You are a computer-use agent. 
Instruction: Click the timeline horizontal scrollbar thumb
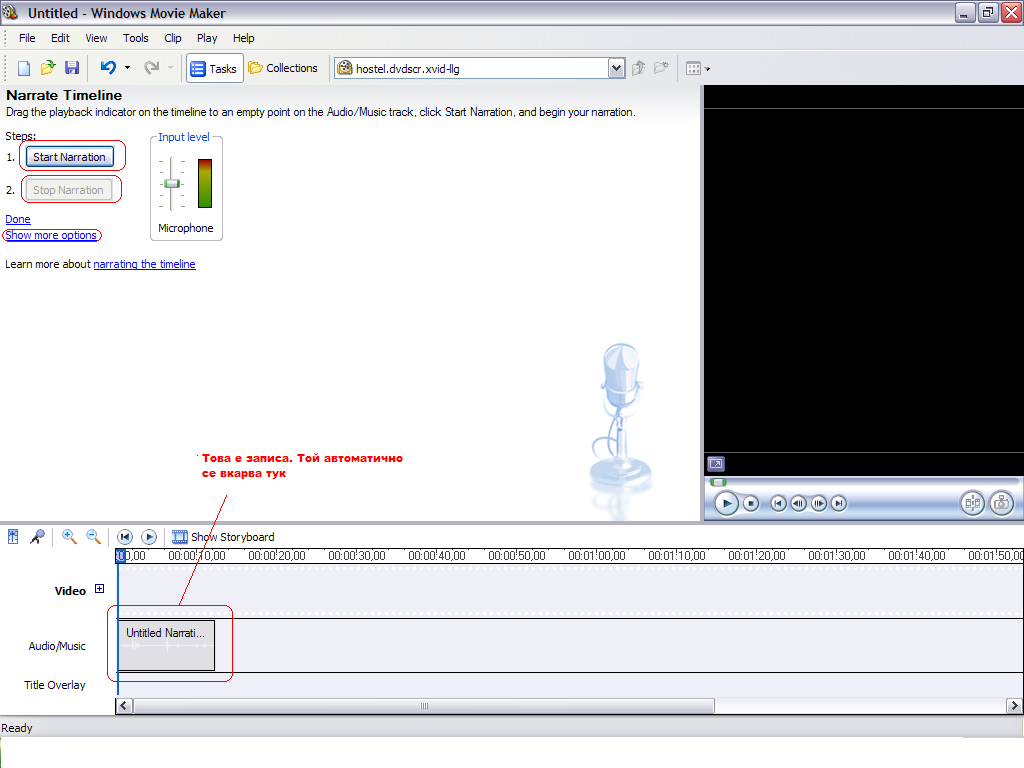point(424,706)
